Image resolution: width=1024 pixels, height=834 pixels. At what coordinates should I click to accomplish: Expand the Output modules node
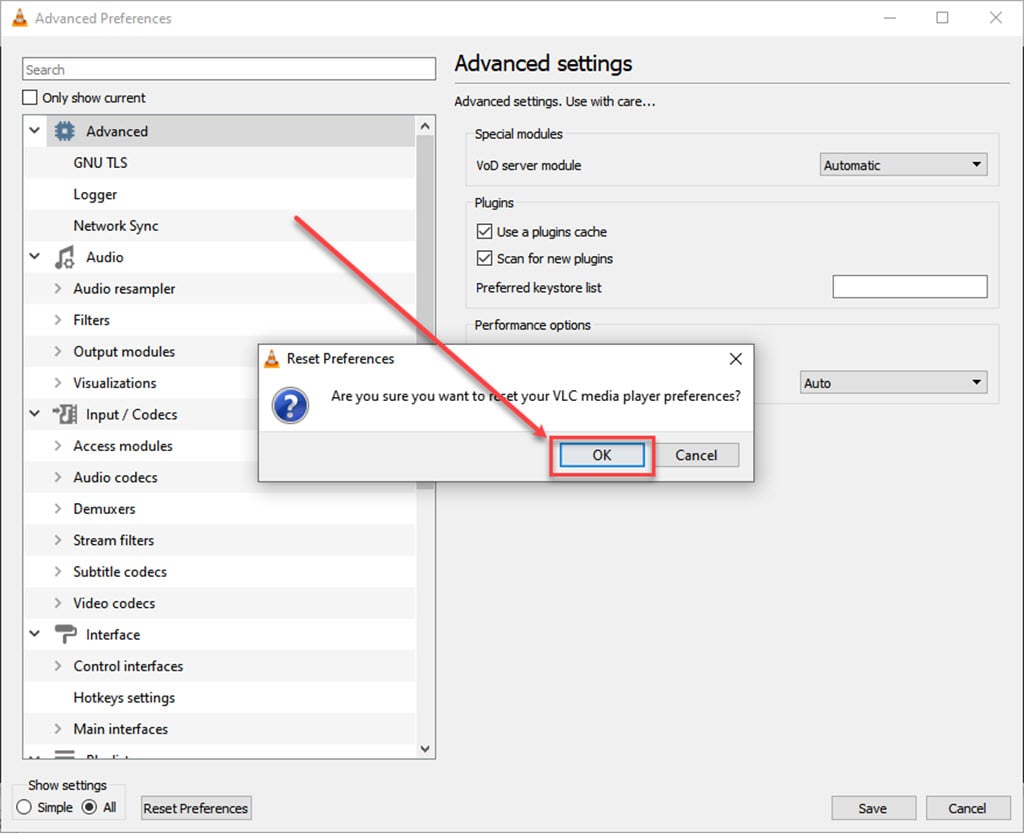pos(58,351)
